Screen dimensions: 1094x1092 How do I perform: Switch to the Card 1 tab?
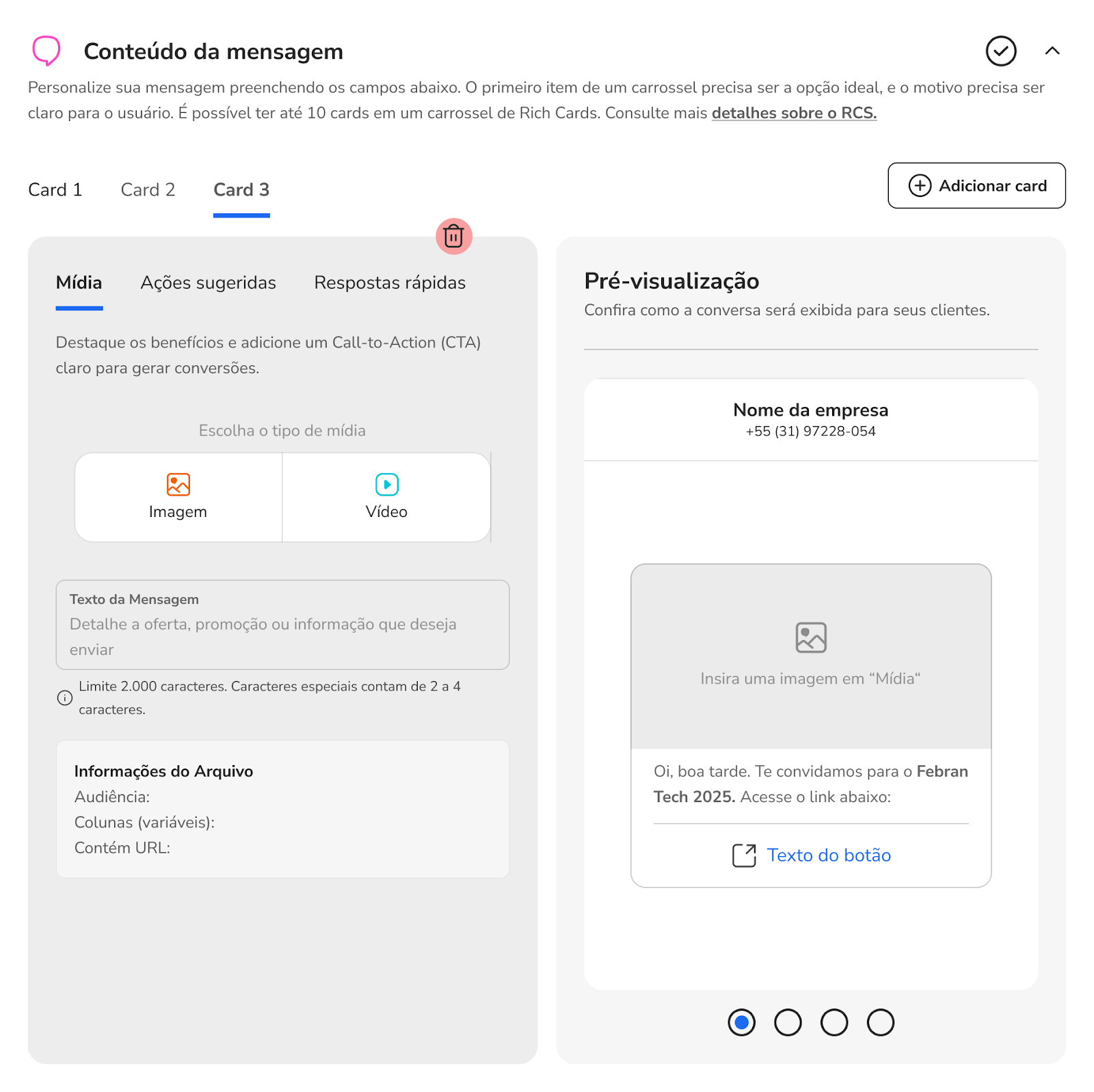coord(55,190)
